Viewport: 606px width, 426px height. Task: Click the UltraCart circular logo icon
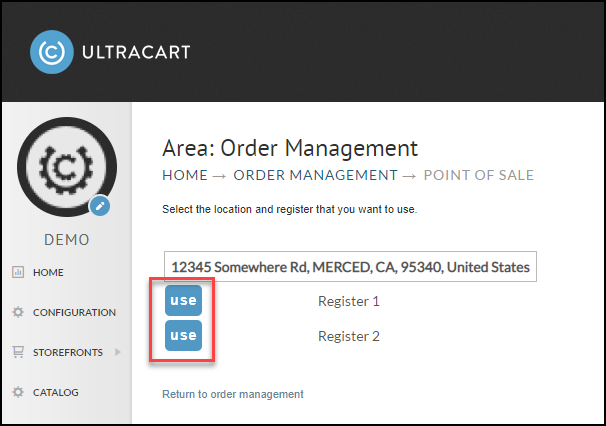(x=52, y=52)
